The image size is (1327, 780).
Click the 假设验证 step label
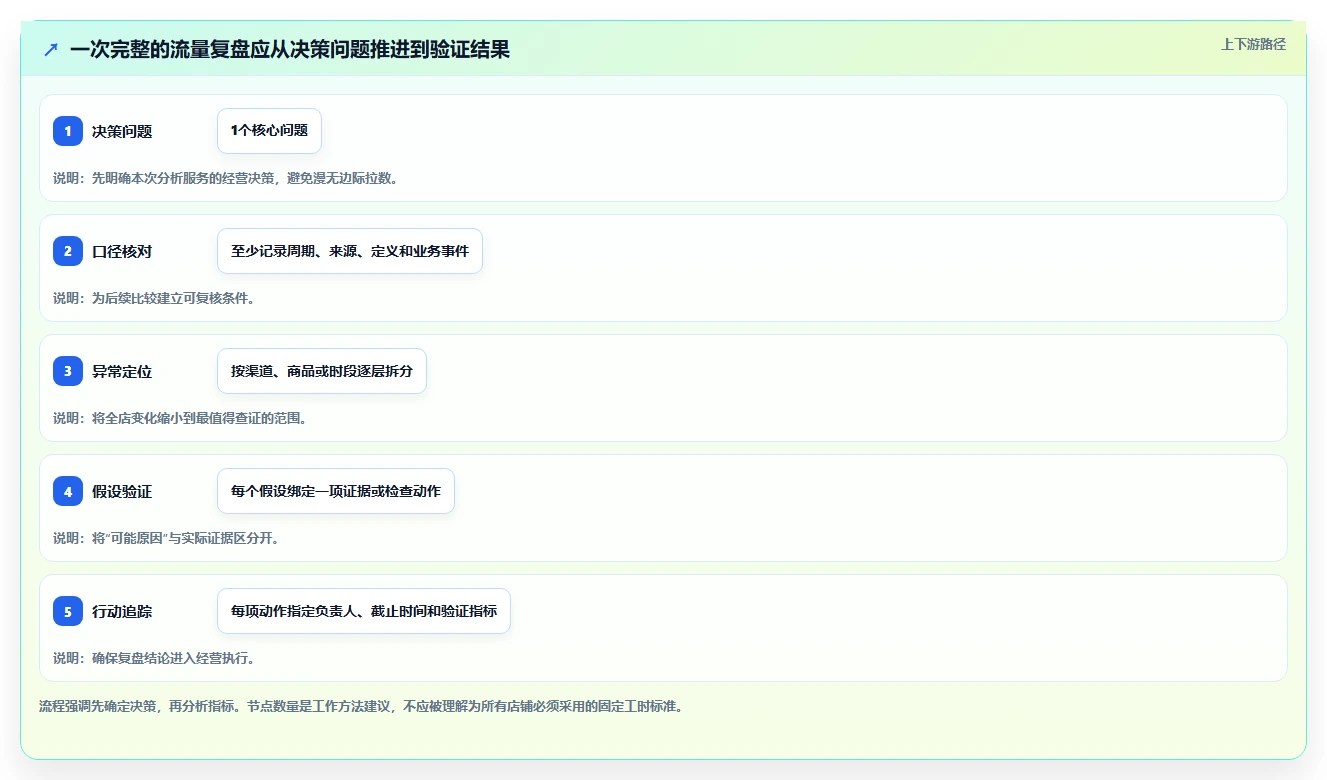122,491
